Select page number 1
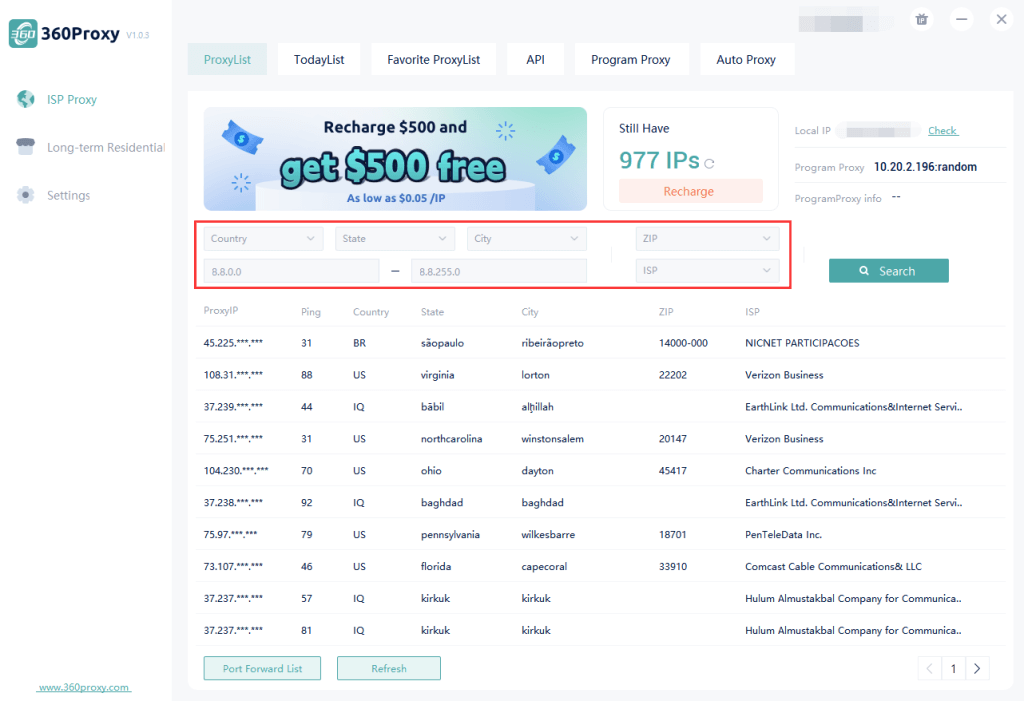This screenshot has width=1024, height=701. pos(953,668)
